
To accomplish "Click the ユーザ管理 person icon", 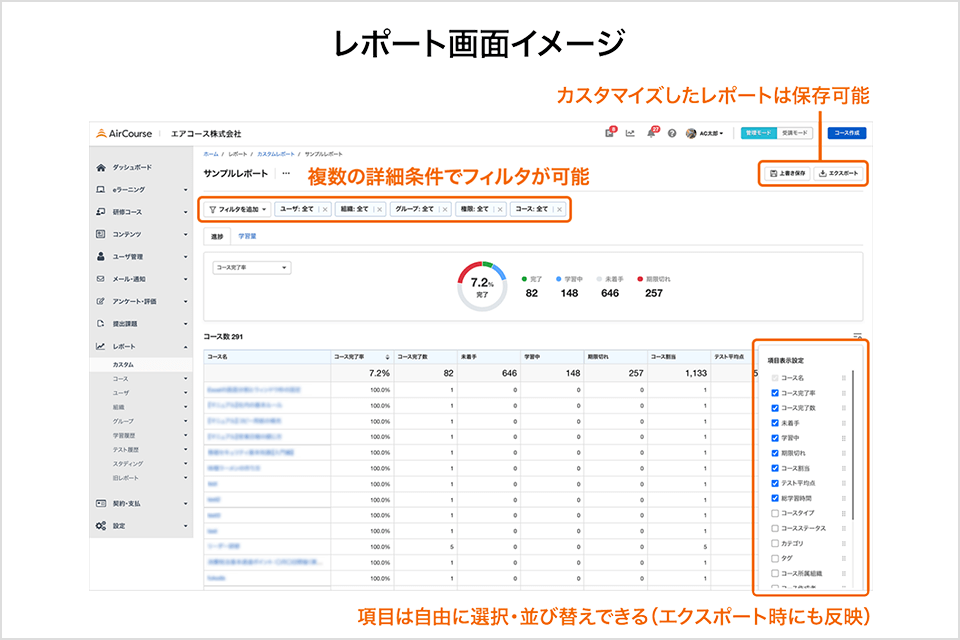I will pyautogui.click(x=101, y=257).
